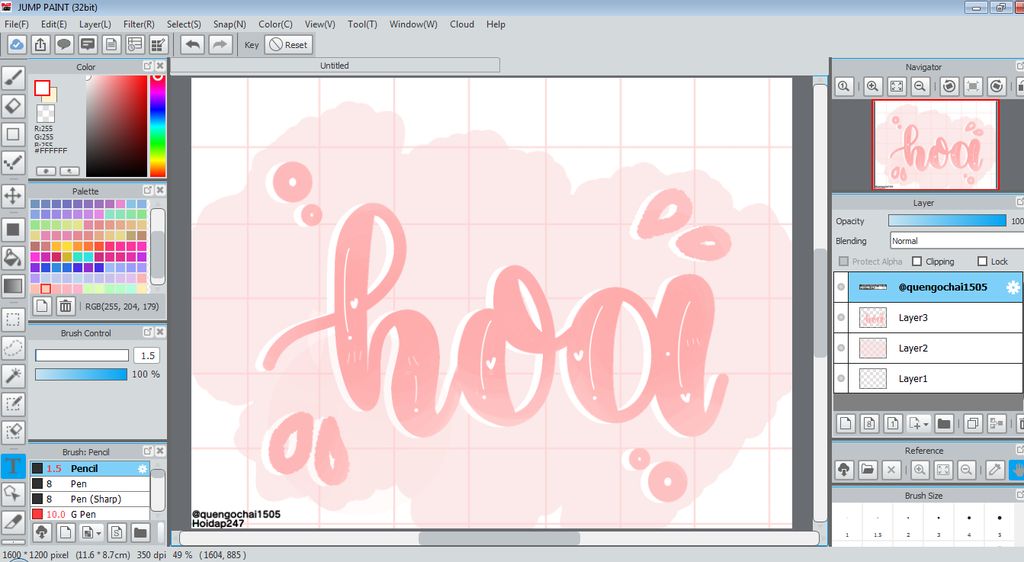
Task: Click the Undo arrow in toolbar
Action: (x=193, y=44)
